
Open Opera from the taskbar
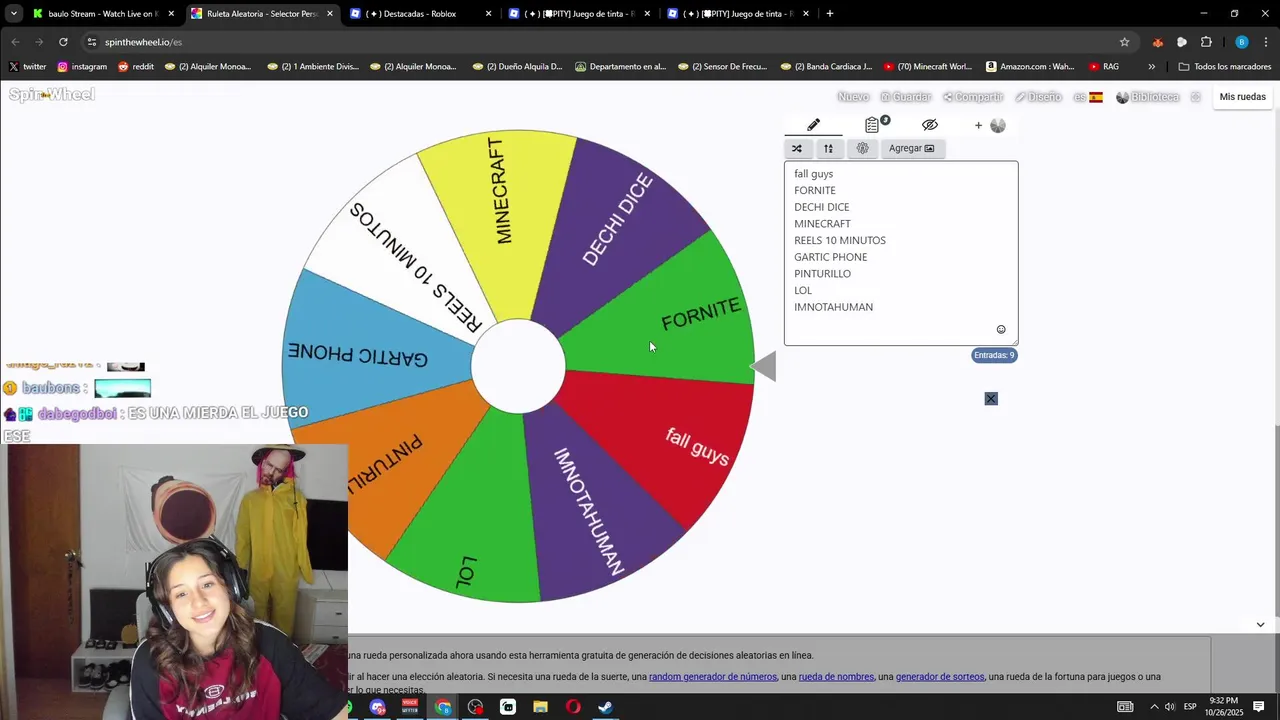point(573,707)
